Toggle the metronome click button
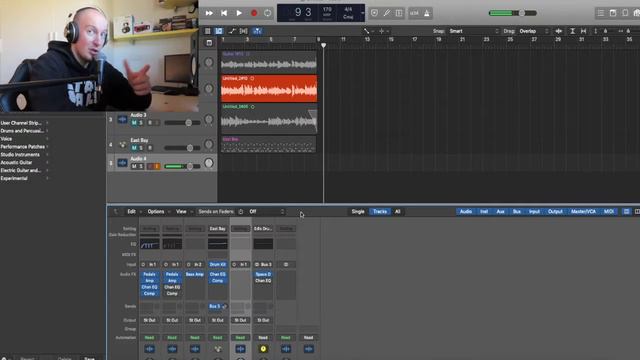Screen dimensions: 640x360 point(427,13)
